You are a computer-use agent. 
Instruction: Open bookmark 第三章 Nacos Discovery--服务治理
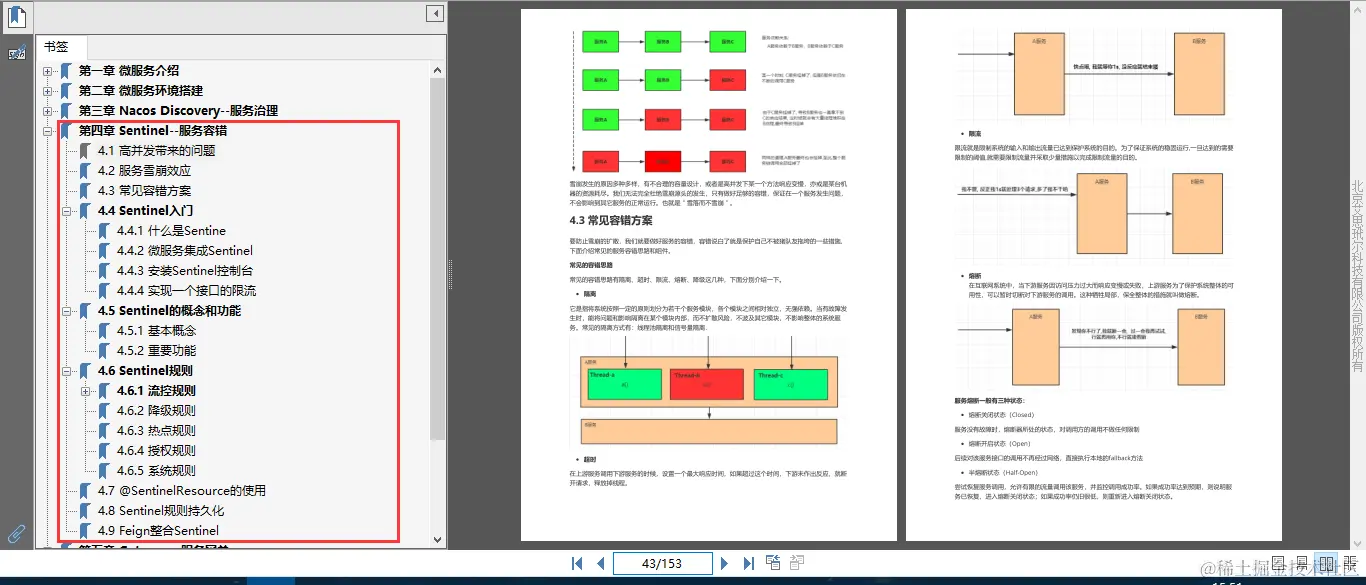(178, 111)
